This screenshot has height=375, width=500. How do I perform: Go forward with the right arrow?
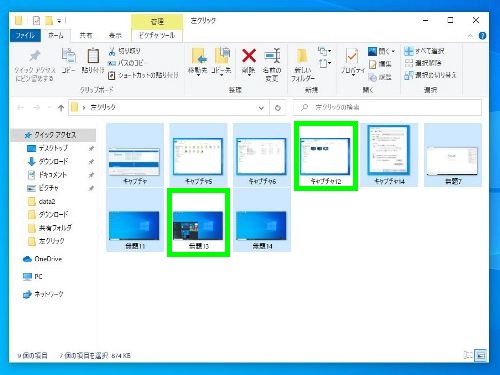[36, 107]
